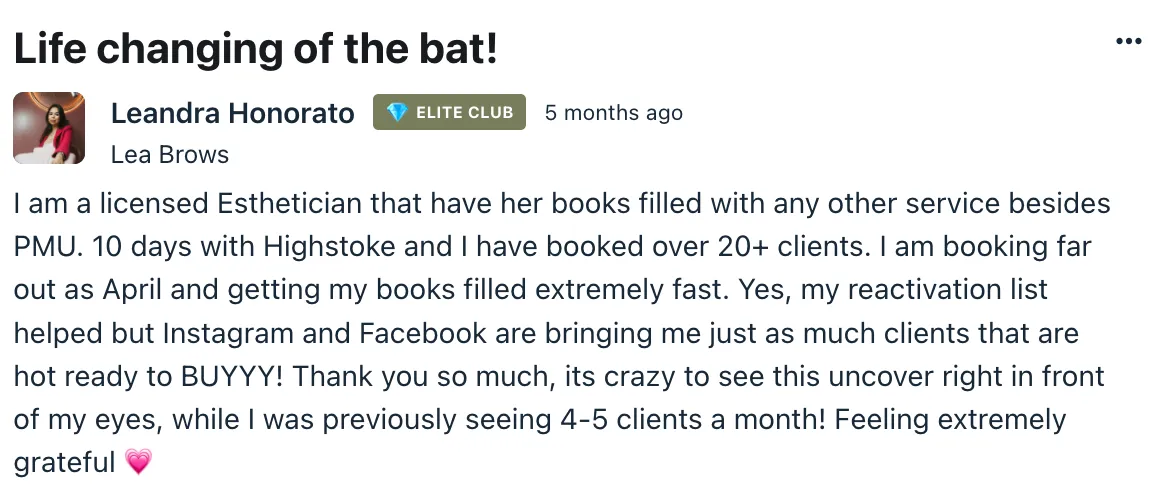
Task: Click the word 'April' in the review
Action: (x=132, y=290)
